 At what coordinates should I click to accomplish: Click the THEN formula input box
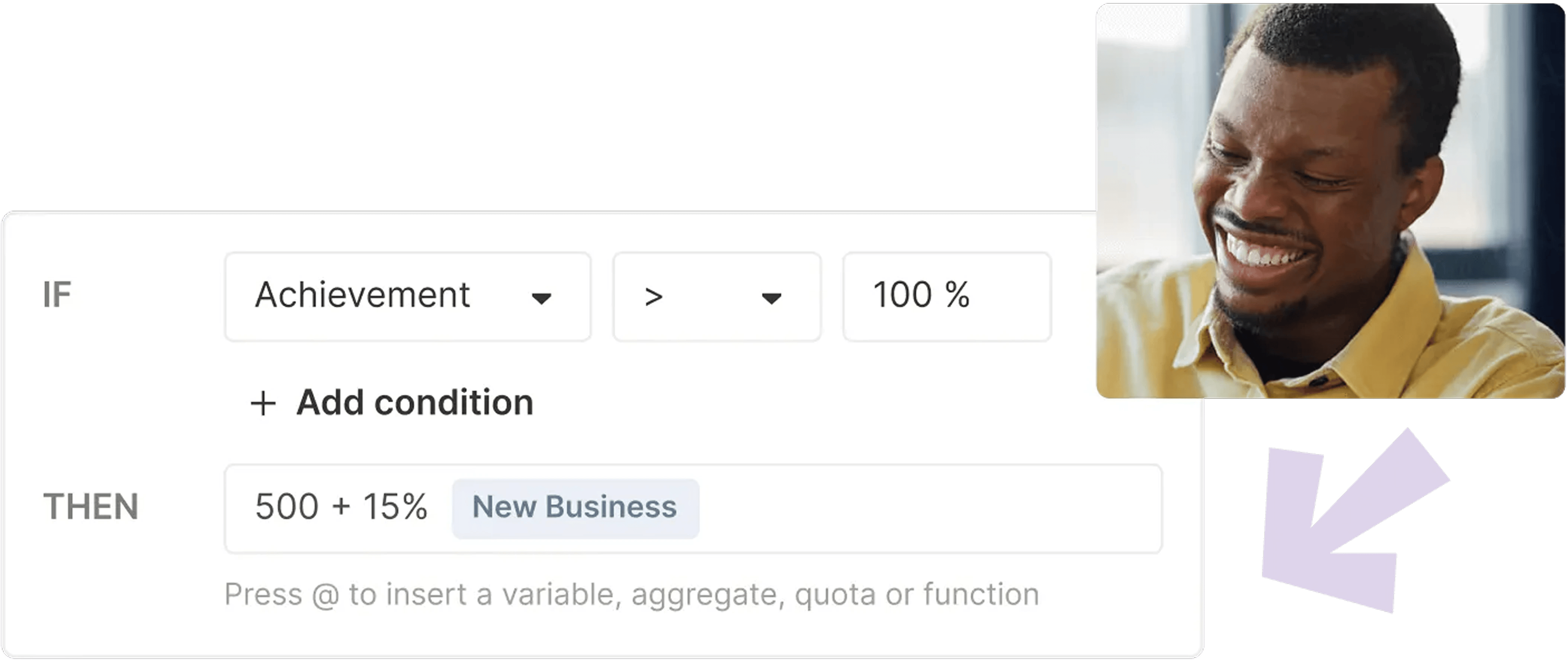coord(693,509)
